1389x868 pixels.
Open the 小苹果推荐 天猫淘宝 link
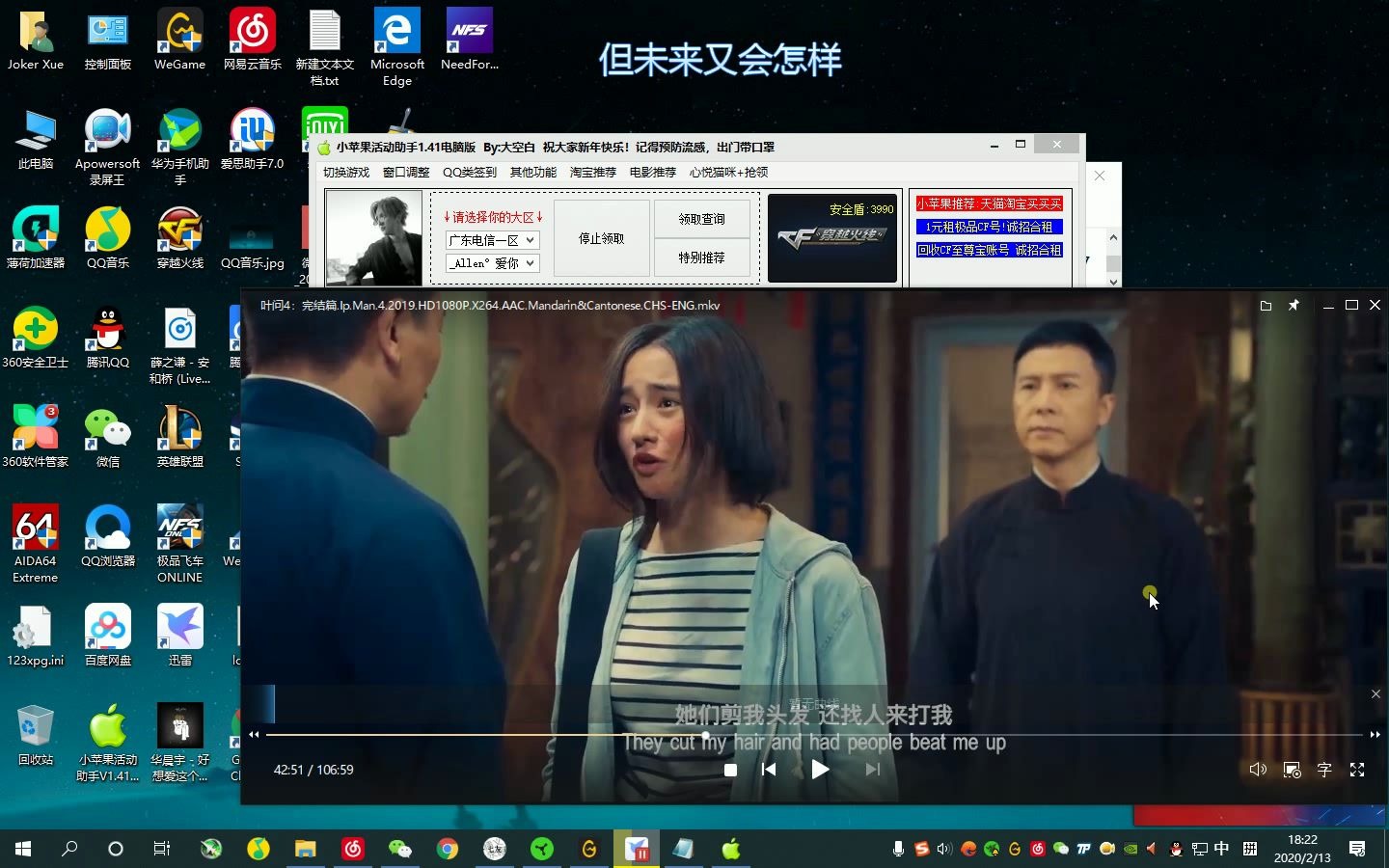pos(989,204)
